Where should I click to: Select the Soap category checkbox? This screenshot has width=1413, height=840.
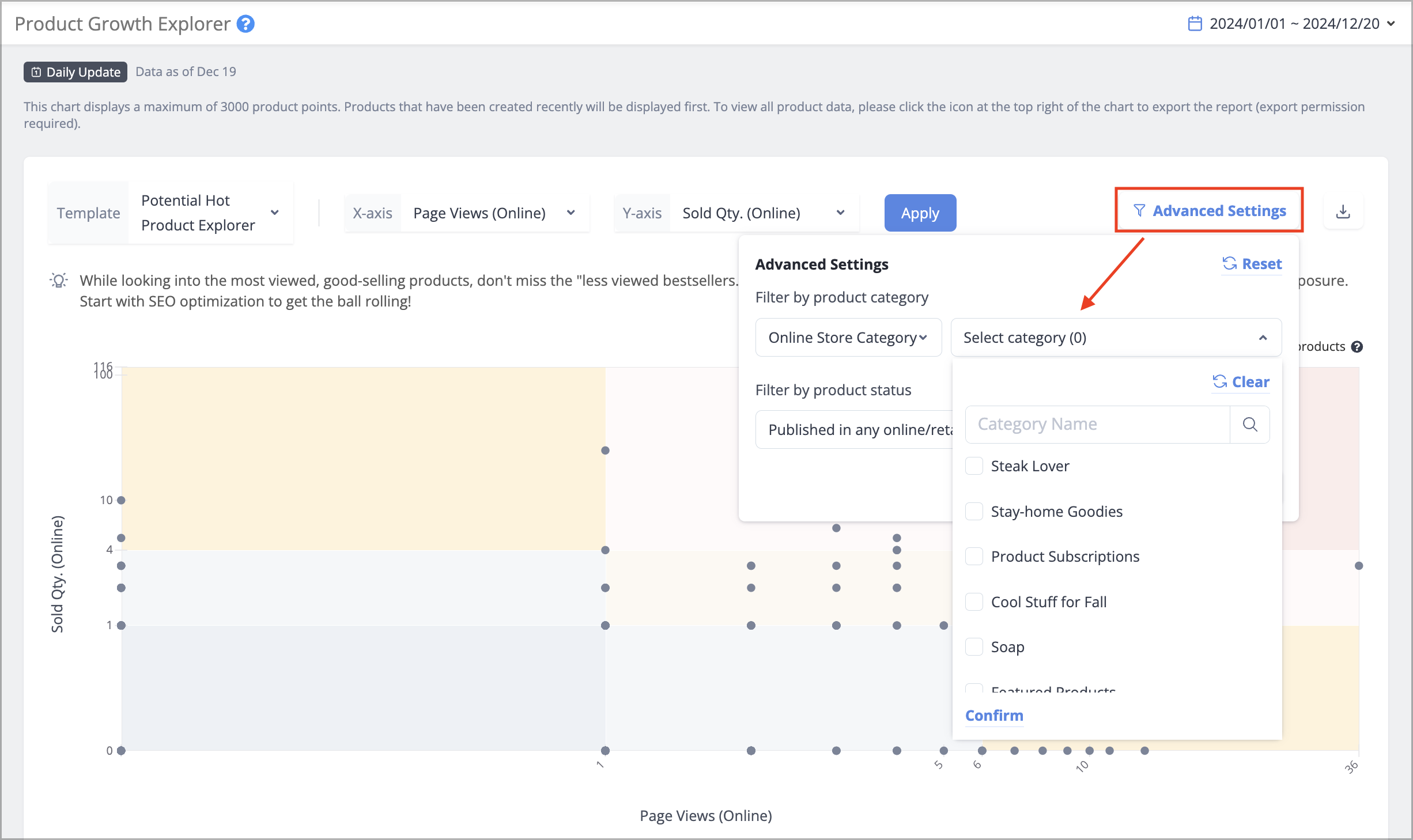[974, 647]
